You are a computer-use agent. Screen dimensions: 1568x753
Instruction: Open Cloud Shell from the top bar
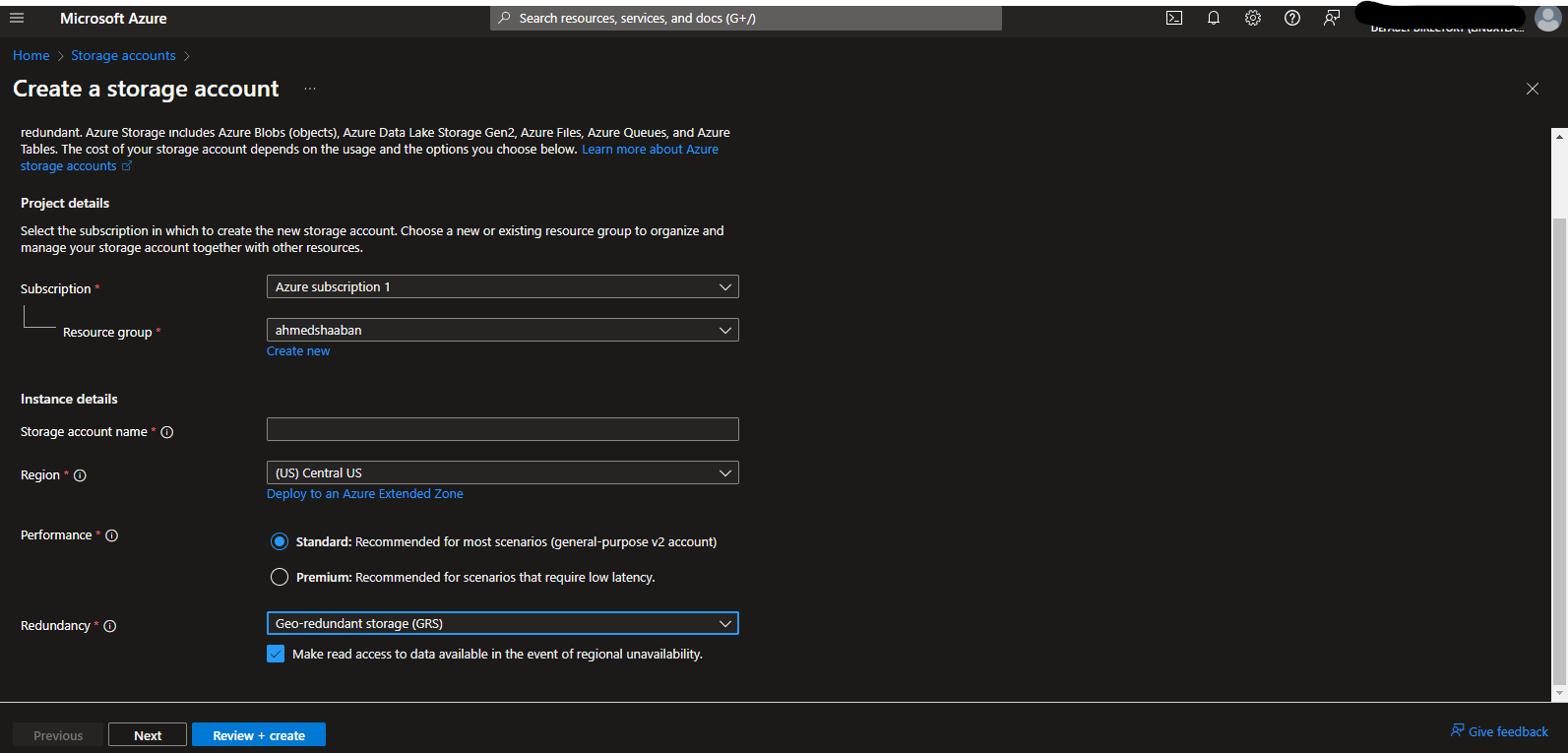coord(1174,18)
